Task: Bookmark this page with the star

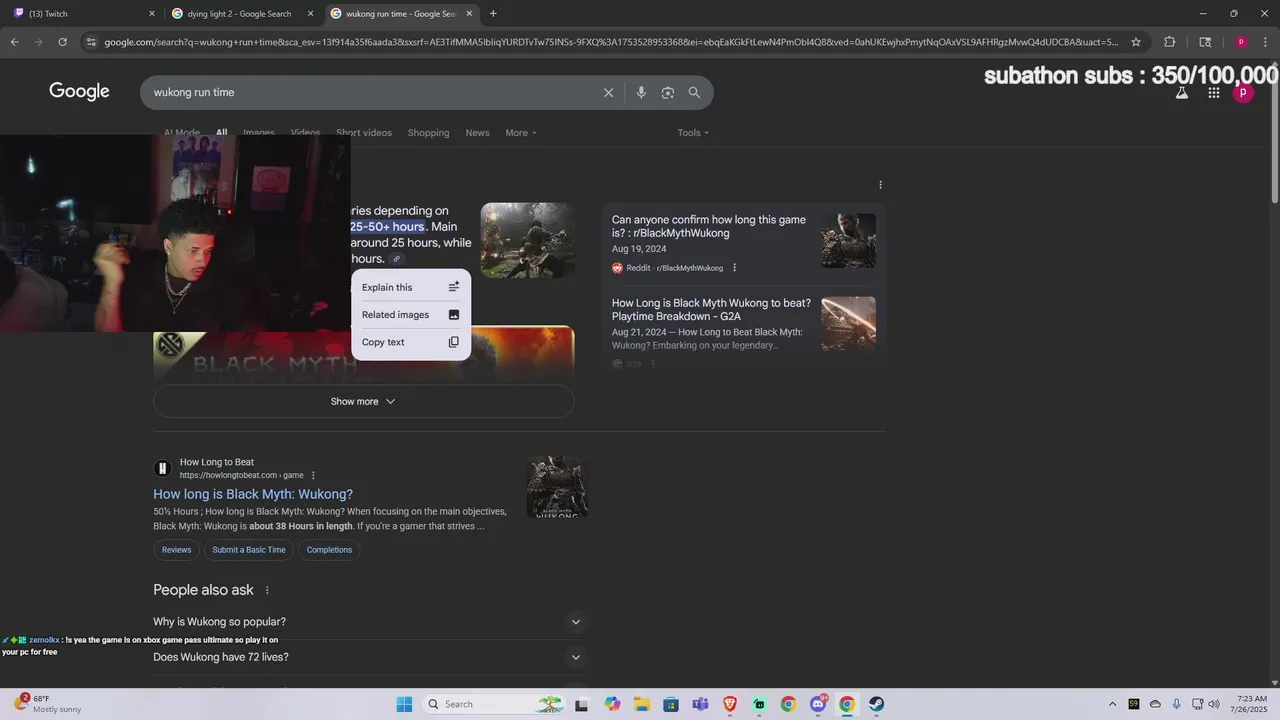Action: (x=1136, y=42)
